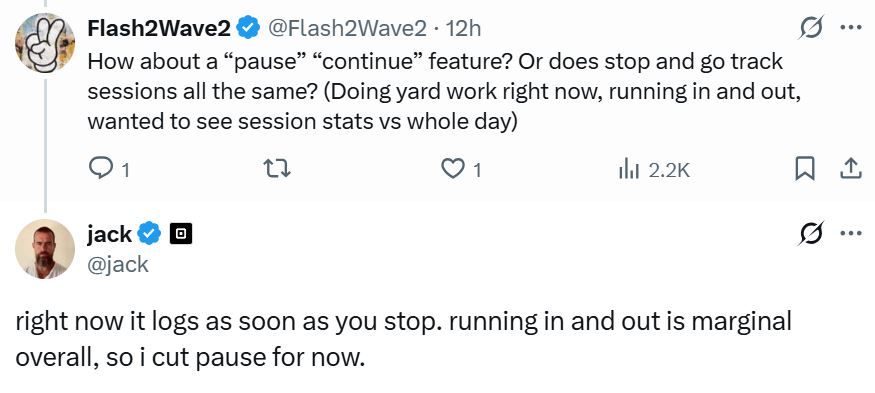Open the @jack handle link

tap(118, 263)
